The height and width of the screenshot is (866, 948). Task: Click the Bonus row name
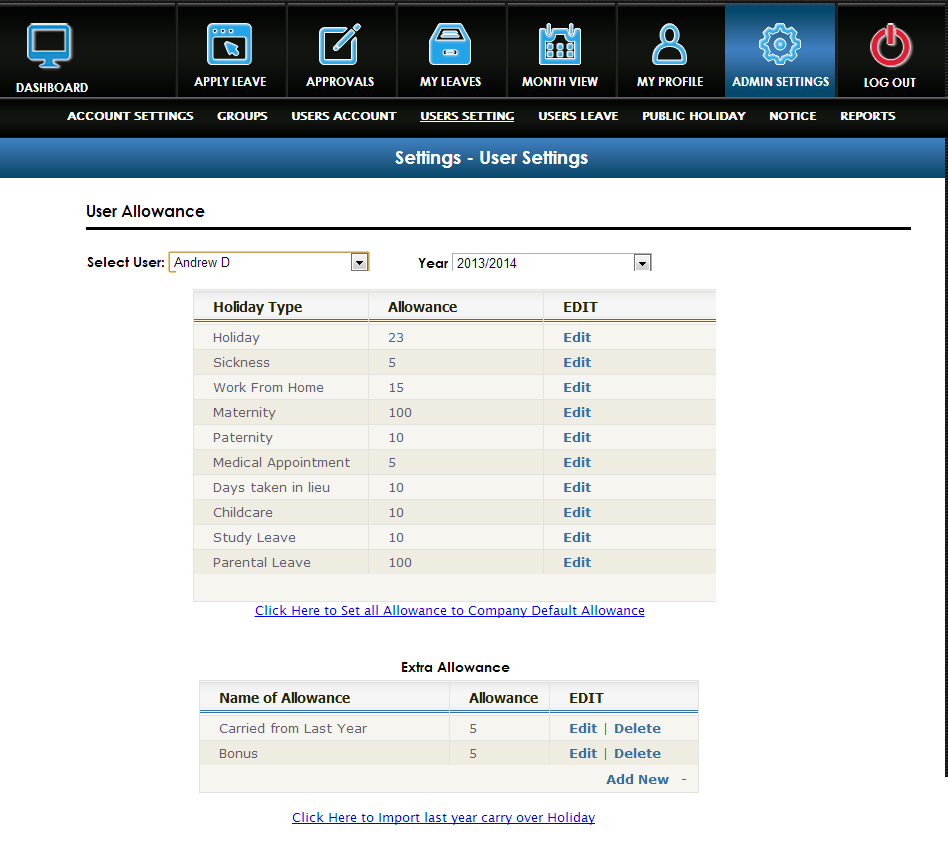click(238, 754)
